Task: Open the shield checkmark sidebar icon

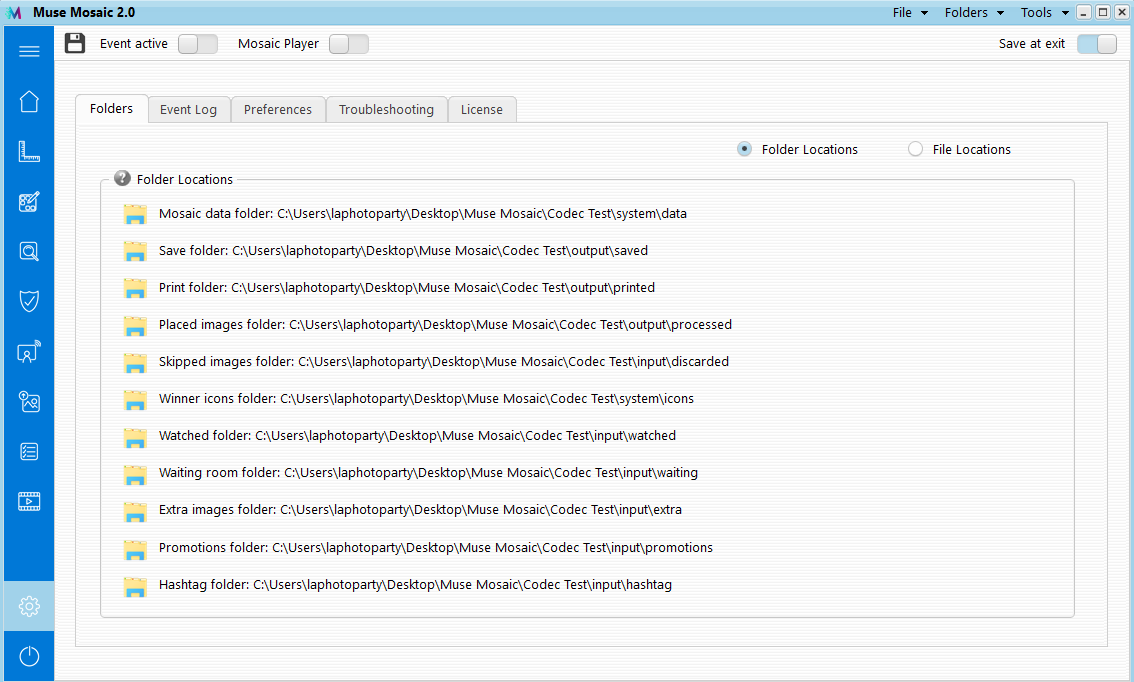Action: tap(29, 301)
